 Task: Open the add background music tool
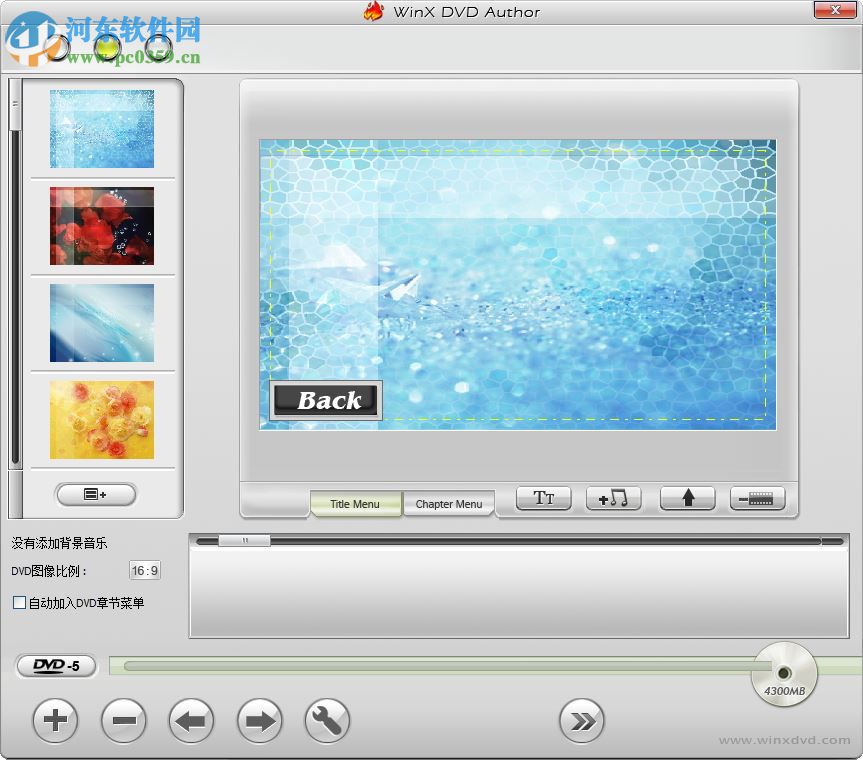(x=612, y=497)
